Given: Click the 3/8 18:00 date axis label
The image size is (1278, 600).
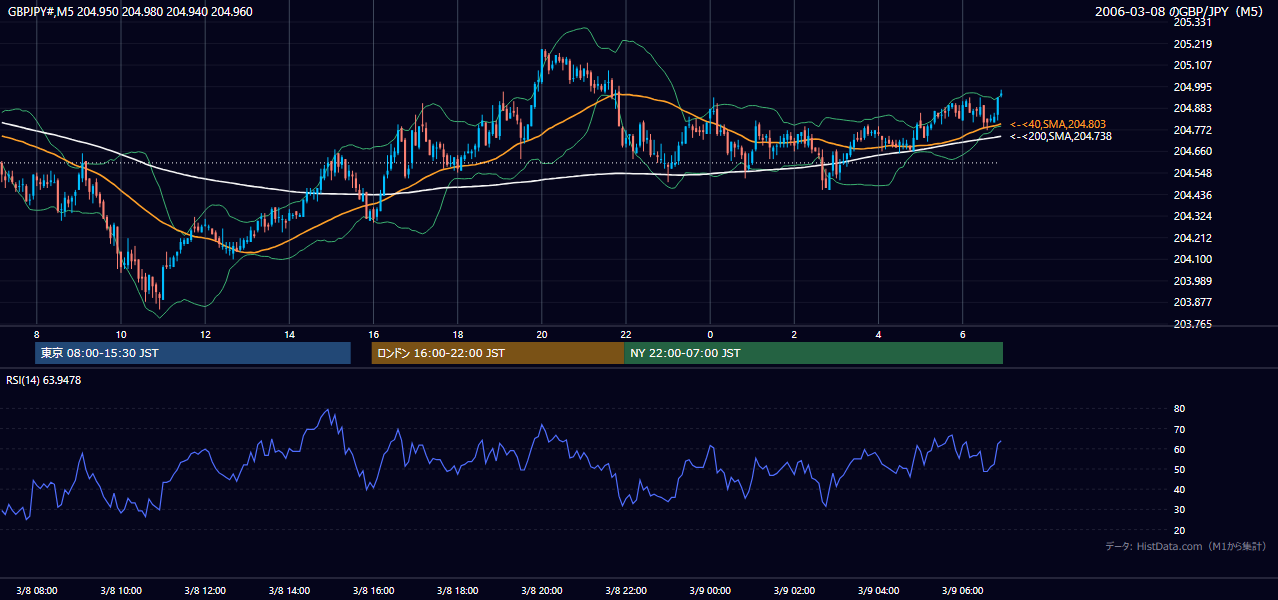Looking at the screenshot, I should click(457, 590).
